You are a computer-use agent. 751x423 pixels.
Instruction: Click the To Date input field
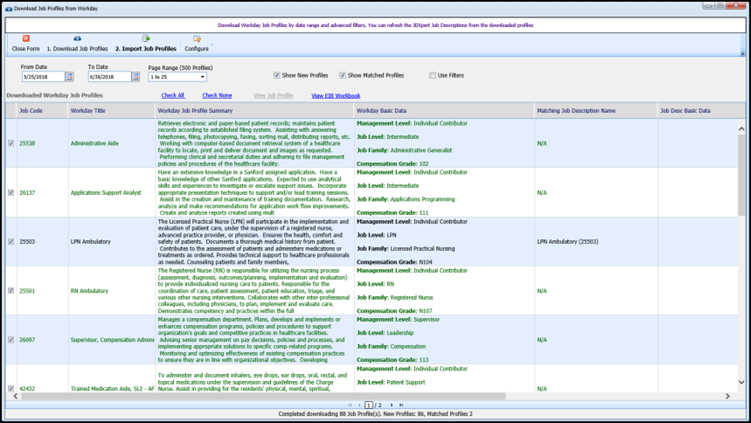110,77
